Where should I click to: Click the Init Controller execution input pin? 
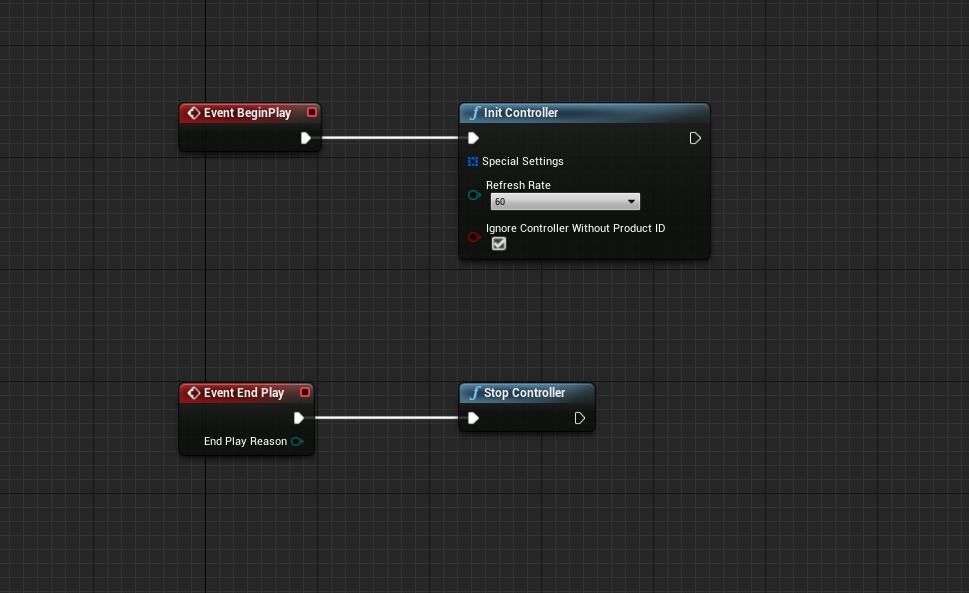473,138
